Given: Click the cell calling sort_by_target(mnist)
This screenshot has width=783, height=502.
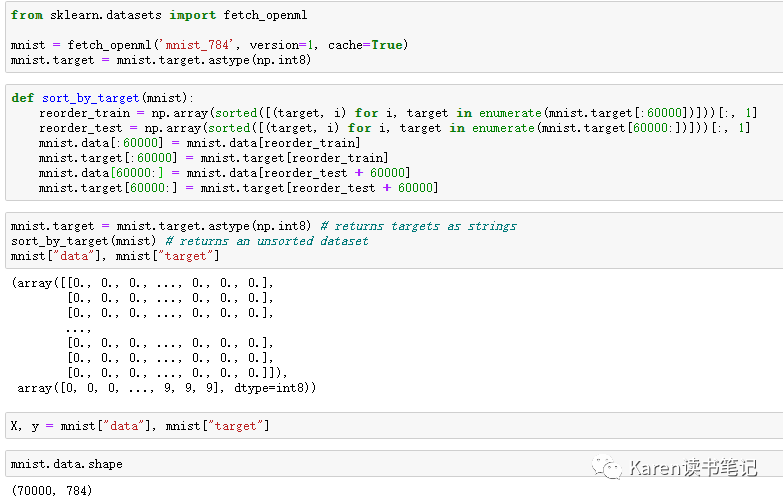Looking at the screenshot, I should (394, 241).
